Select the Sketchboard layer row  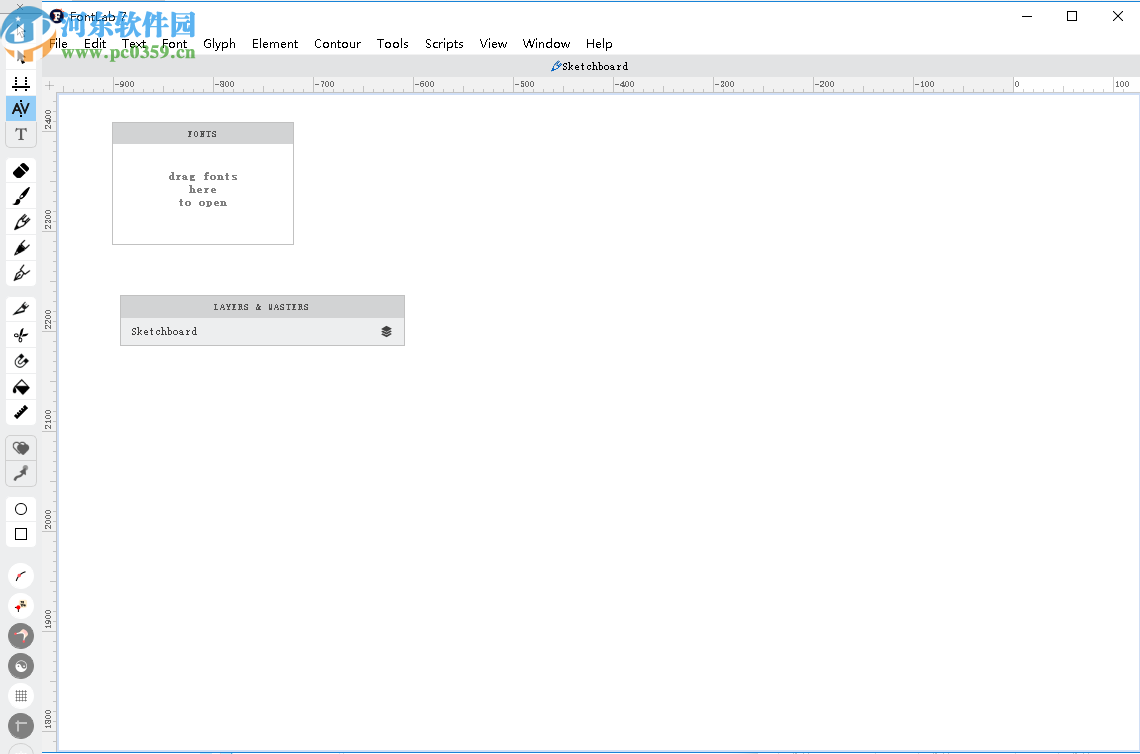pos(262,332)
